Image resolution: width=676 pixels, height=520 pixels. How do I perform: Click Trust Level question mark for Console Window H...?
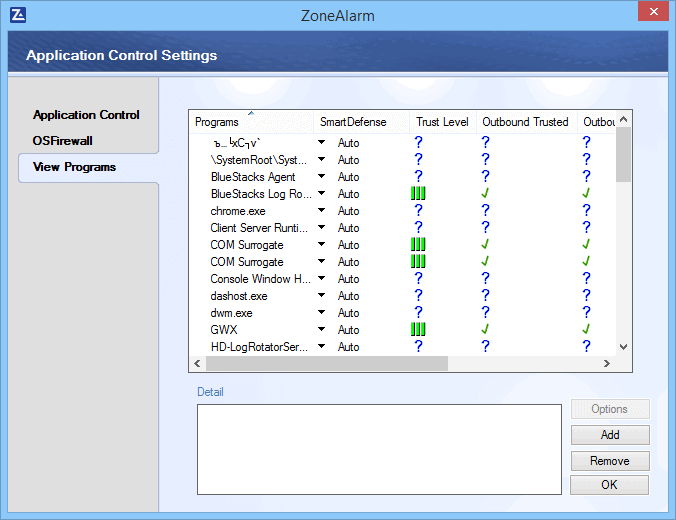pyautogui.click(x=418, y=278)
